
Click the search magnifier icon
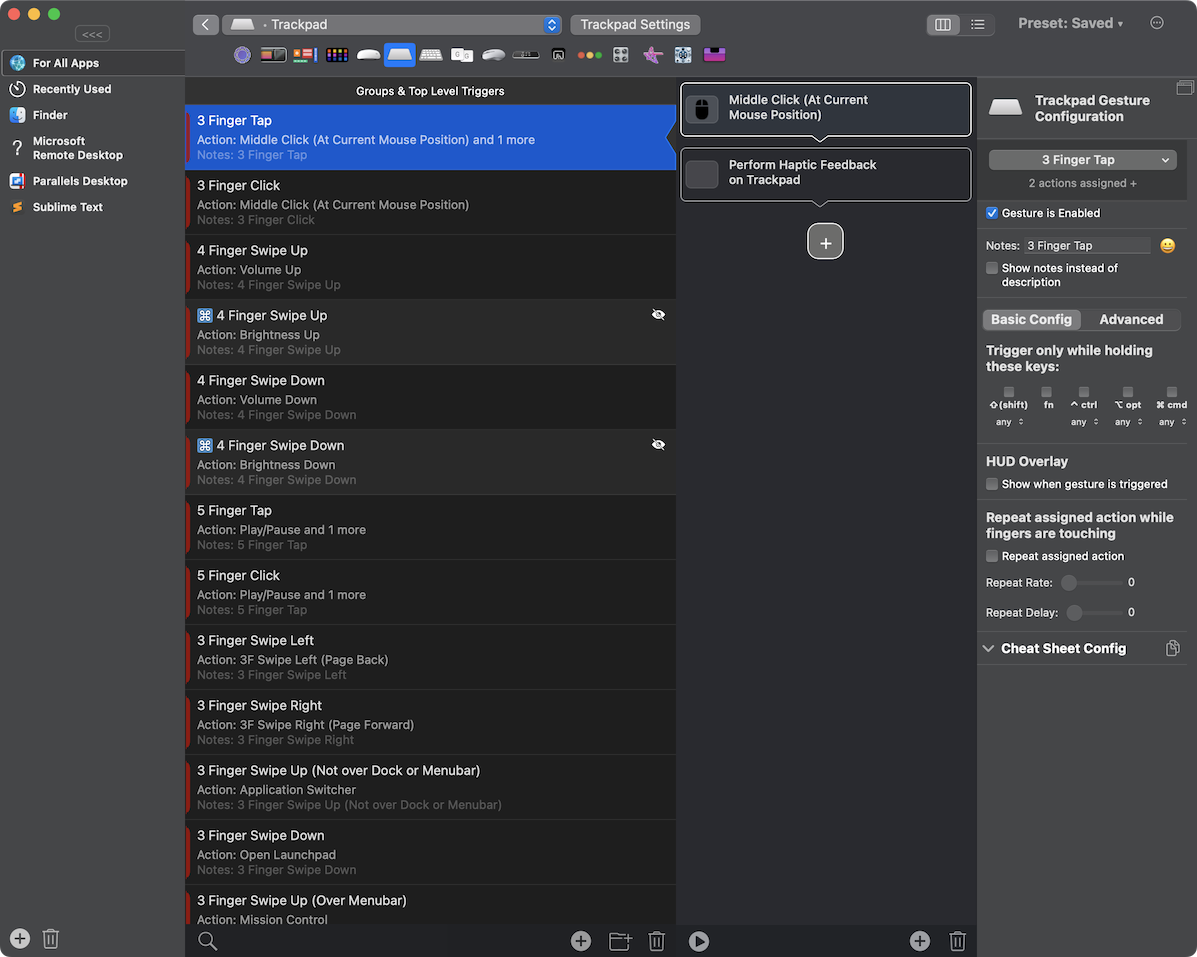(207, 940)
